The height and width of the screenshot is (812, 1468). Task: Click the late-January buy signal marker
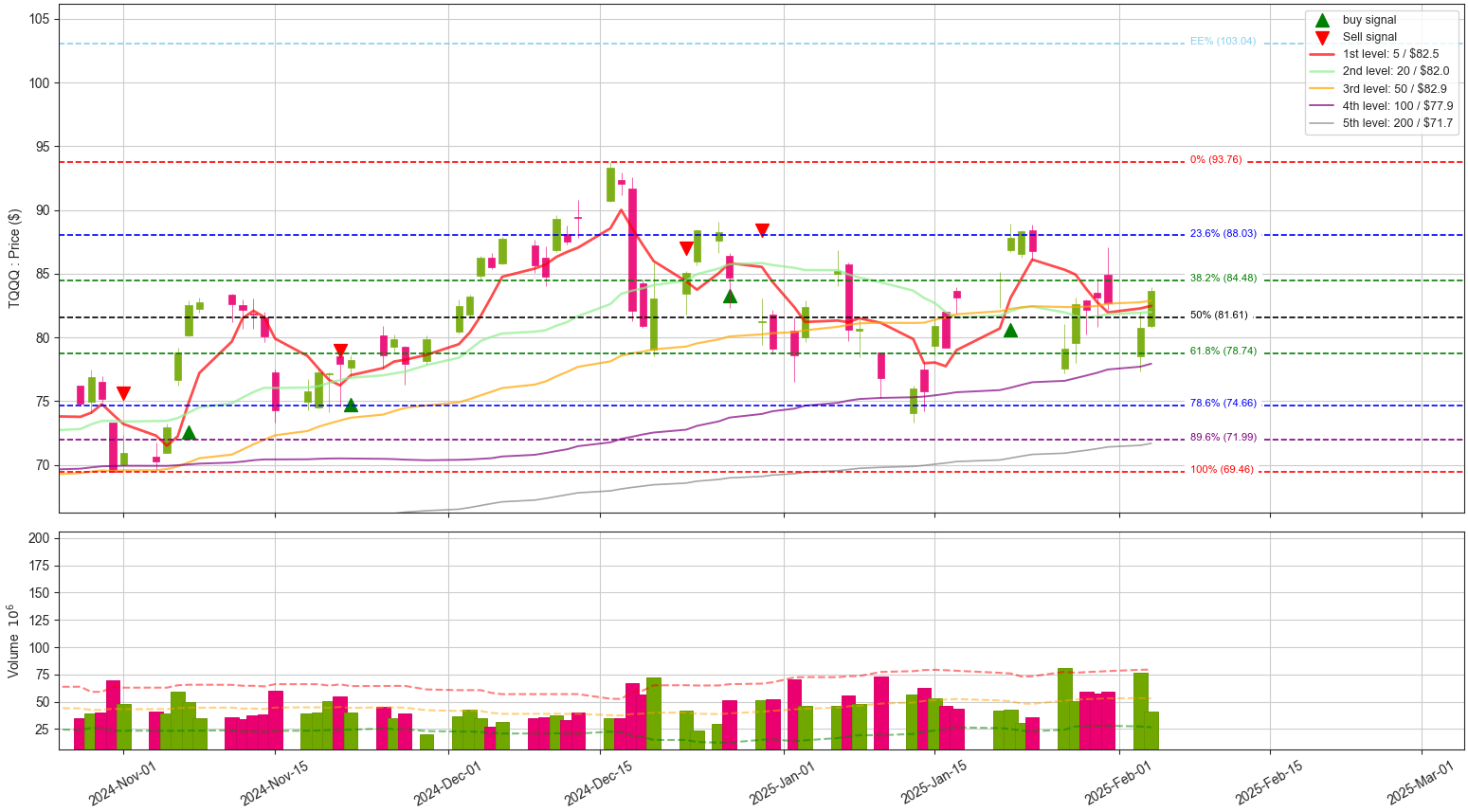(x=1010, y=330)
